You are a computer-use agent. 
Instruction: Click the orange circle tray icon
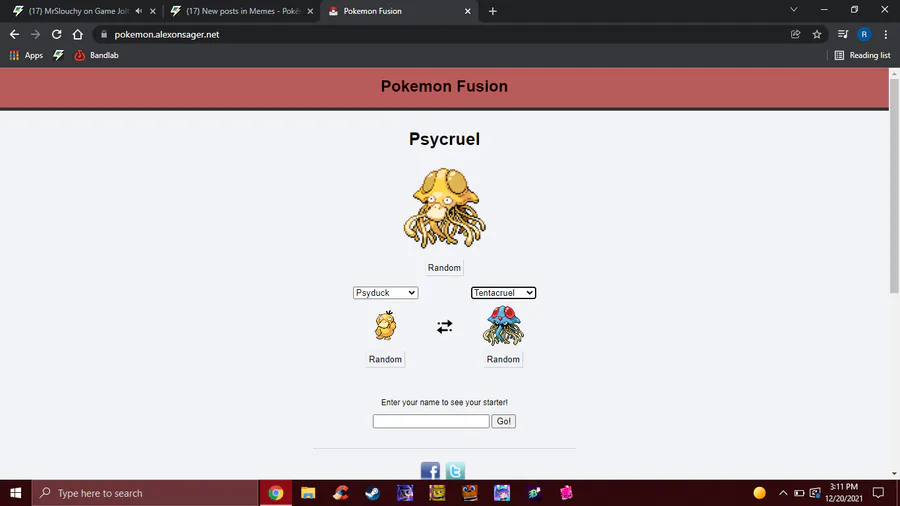759,493
